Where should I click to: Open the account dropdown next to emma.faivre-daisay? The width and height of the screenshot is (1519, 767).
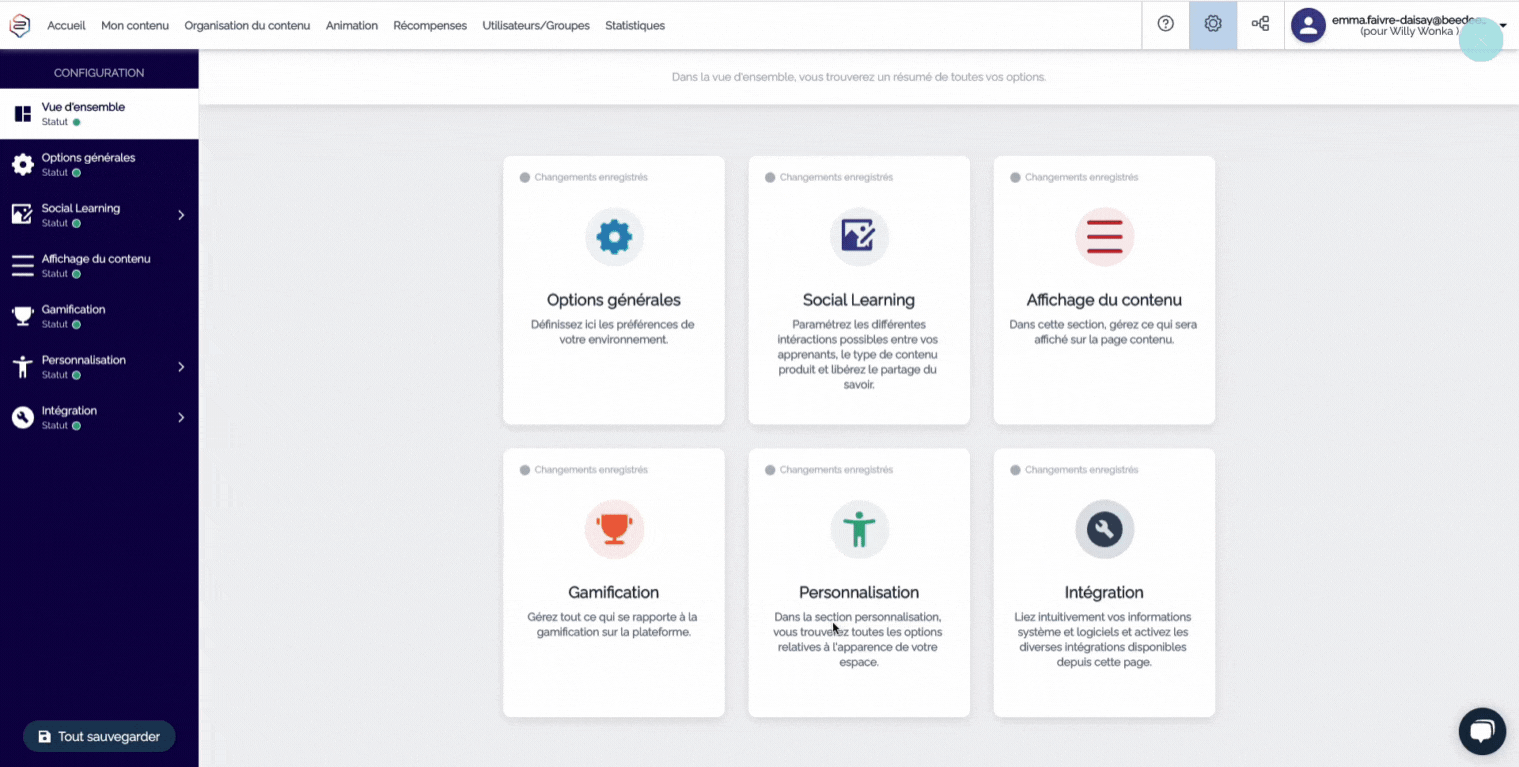point(1502,25)
